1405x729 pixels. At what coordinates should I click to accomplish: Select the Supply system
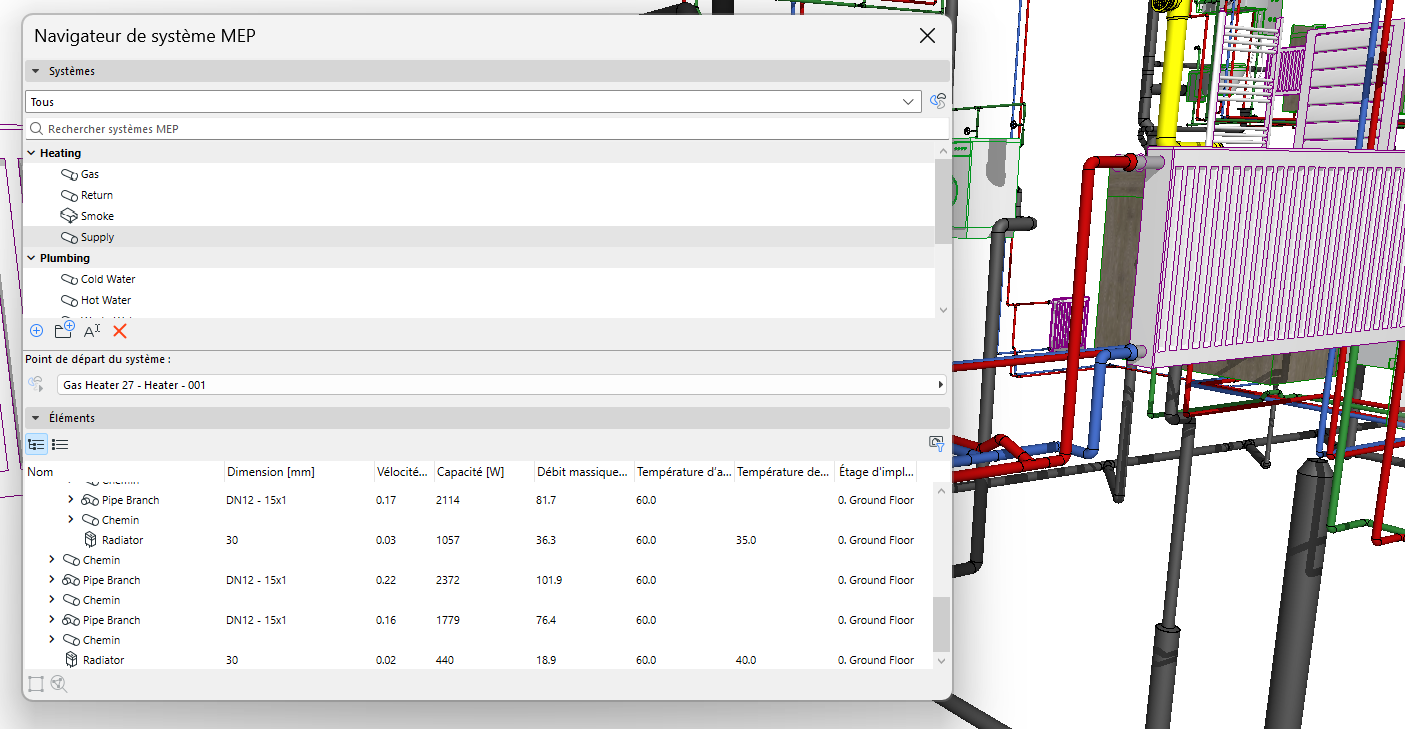[x=98, y=237]
